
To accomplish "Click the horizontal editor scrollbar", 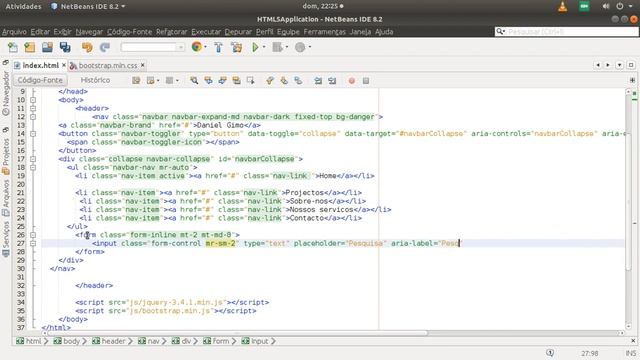I will click(x=237, y=333).
